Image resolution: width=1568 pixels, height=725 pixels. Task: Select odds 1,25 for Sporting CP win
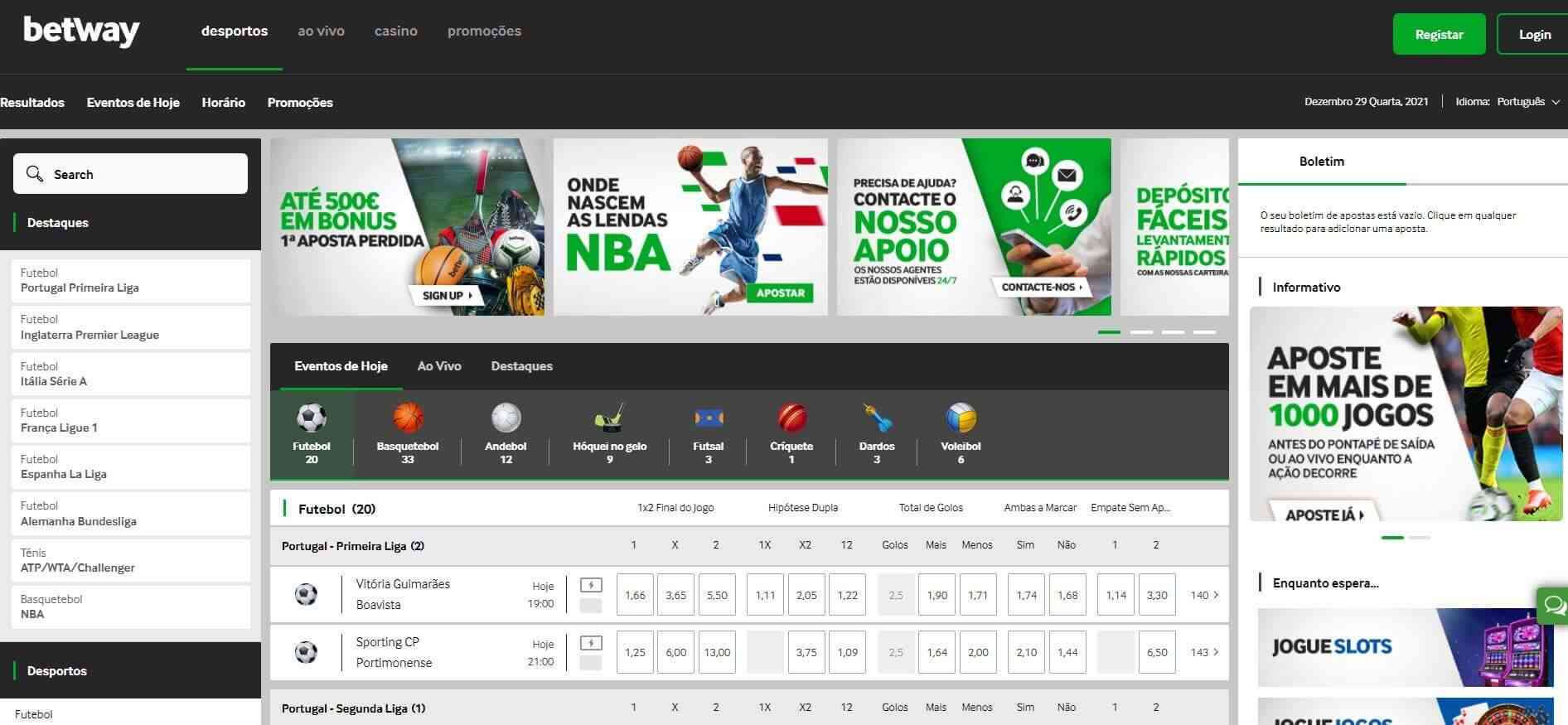[x=635, y=652]
